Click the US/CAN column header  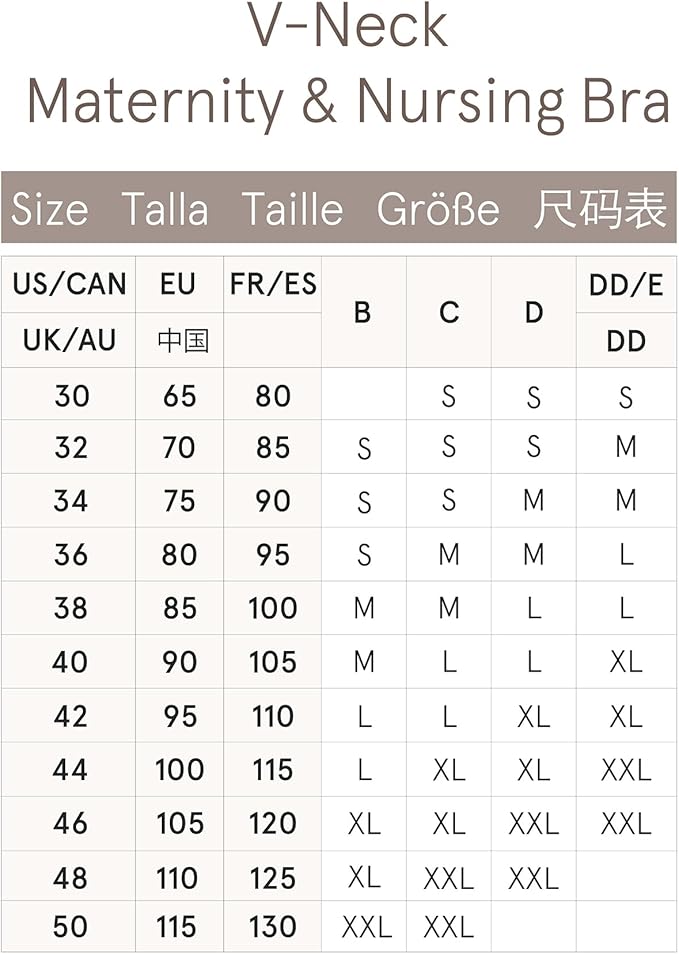(x=69, y=285)
